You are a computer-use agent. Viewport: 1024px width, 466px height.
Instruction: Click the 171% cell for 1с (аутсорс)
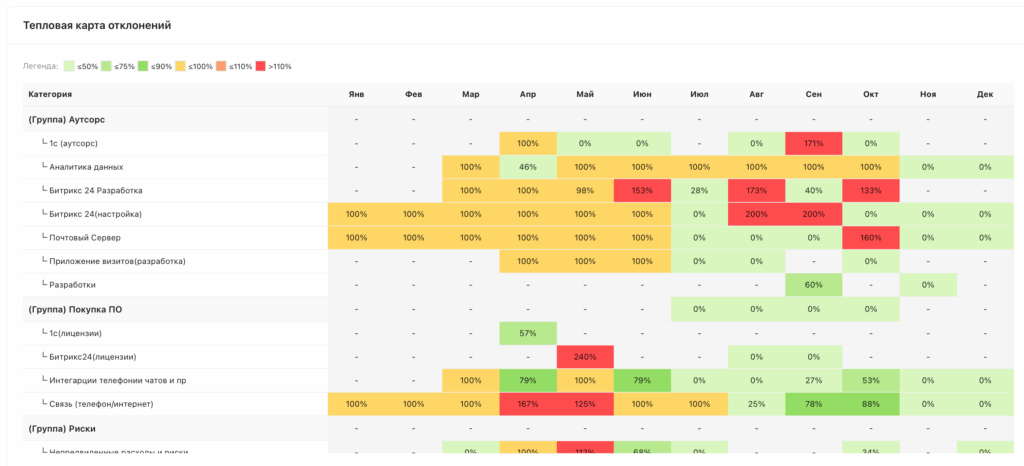[814, 143]
